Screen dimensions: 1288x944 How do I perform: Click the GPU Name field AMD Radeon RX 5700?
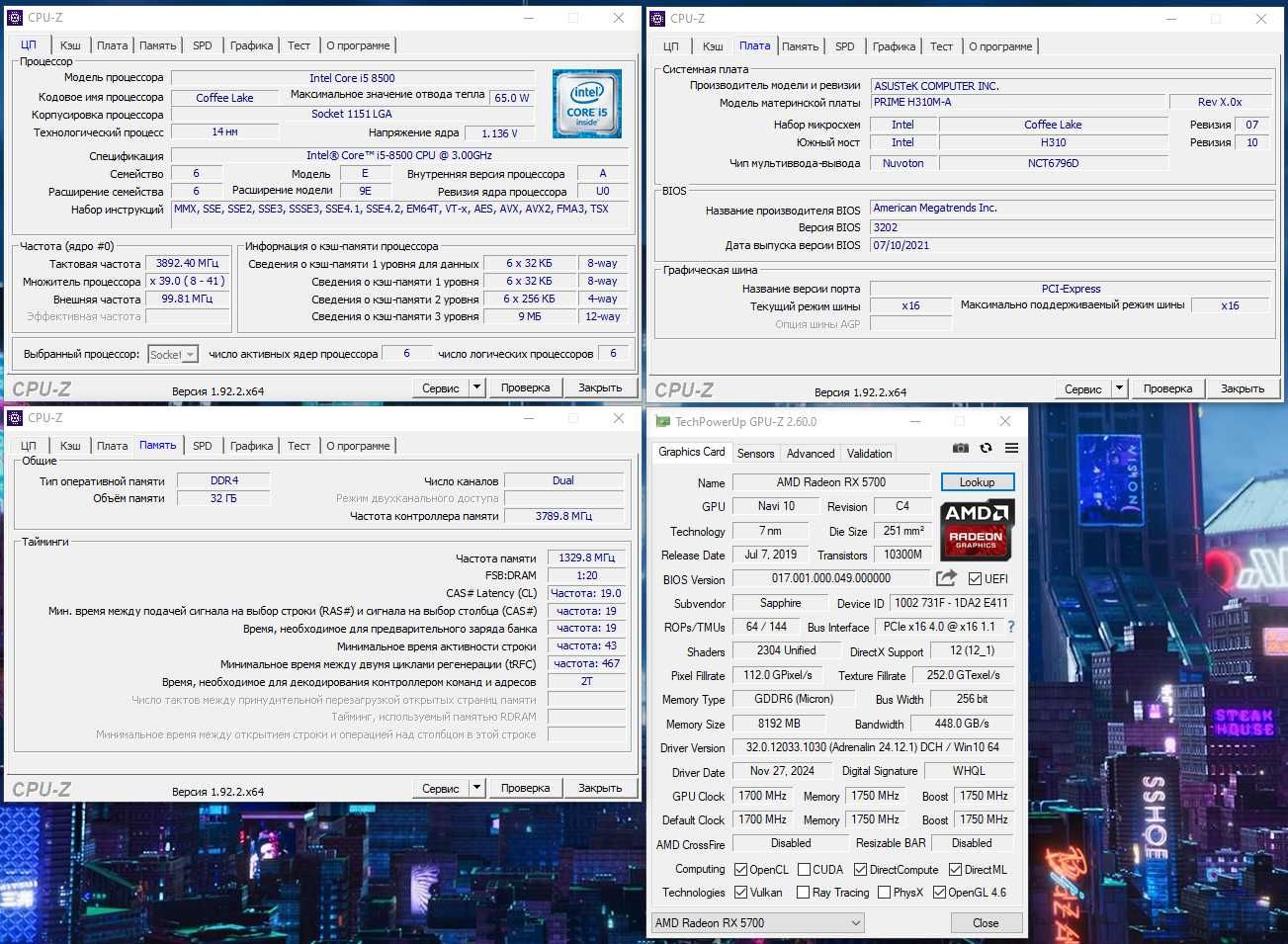coord(831,482)
